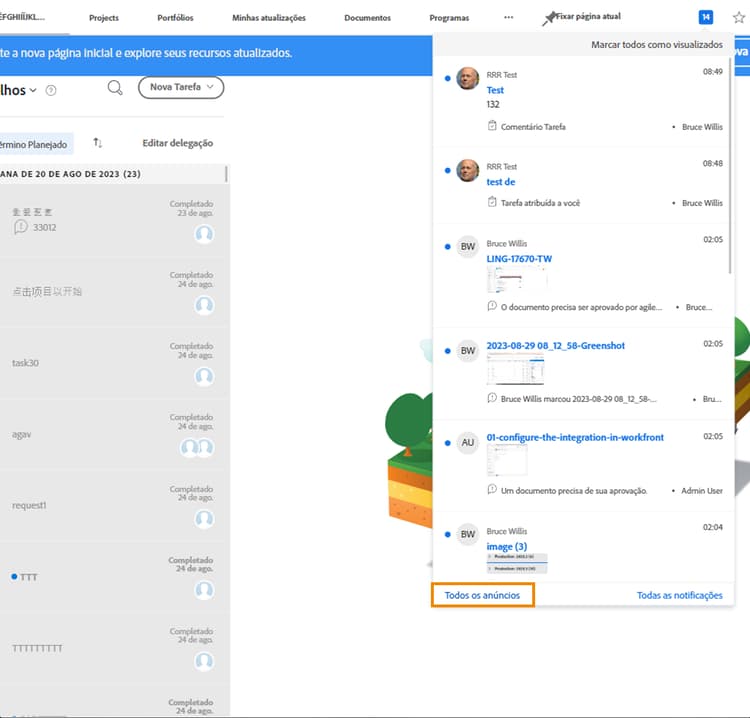
Task: Click comment bubble icon next to 33012
Action: (20, 227)
